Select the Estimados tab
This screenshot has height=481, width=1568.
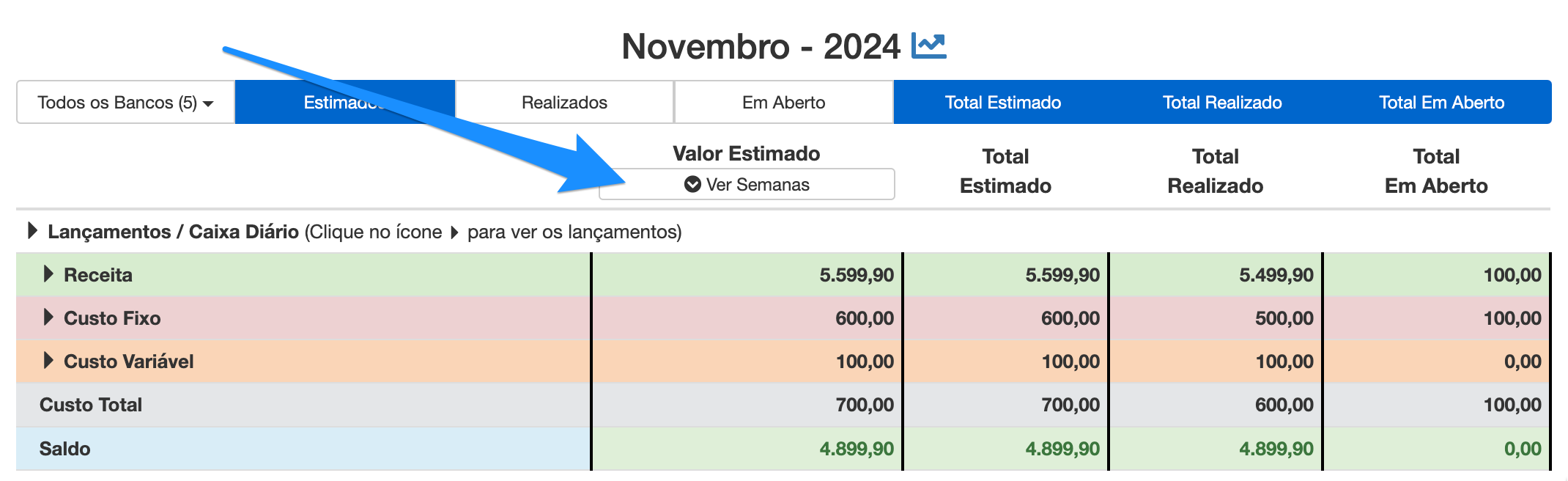pos(344,102)
